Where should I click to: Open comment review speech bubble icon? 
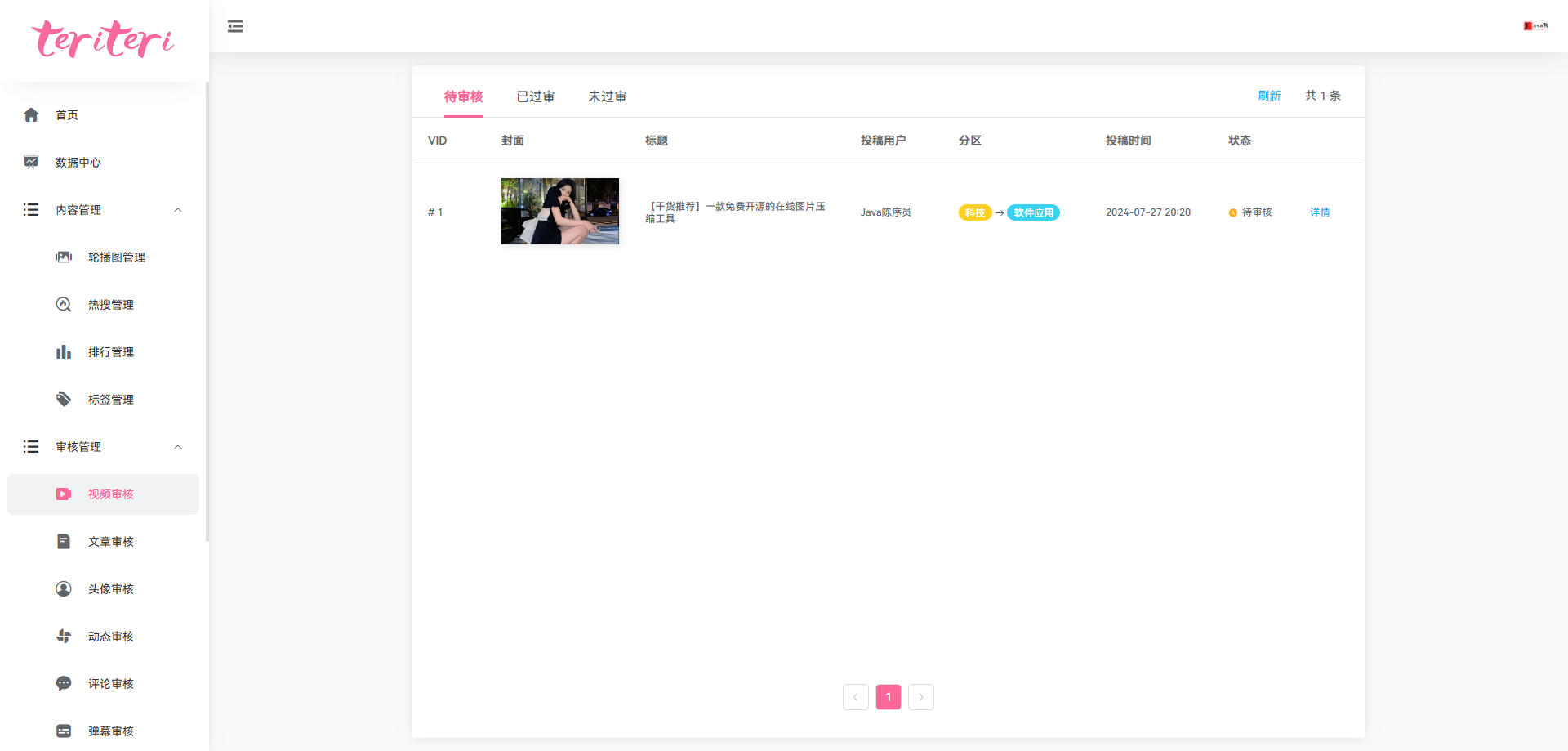(64, 684)
